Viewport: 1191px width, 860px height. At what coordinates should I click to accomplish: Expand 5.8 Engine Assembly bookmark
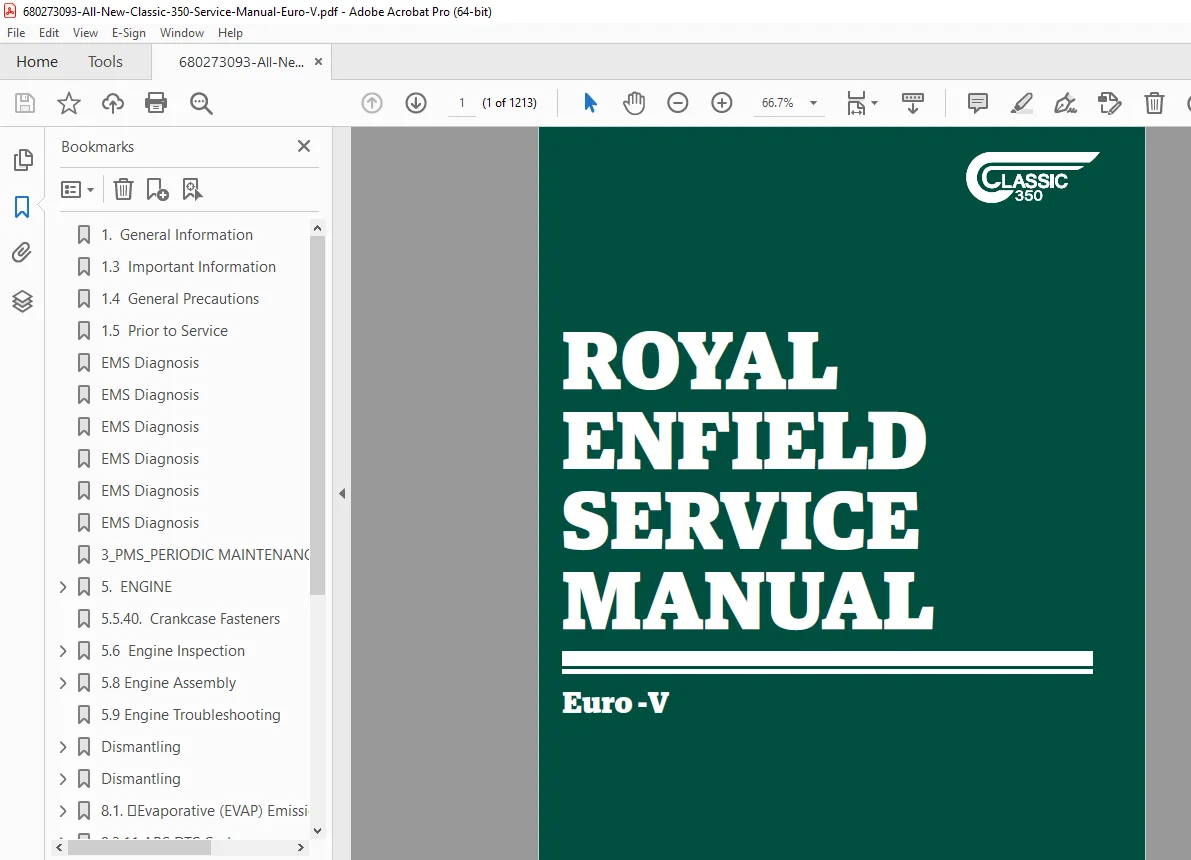[x=63, y=682]
